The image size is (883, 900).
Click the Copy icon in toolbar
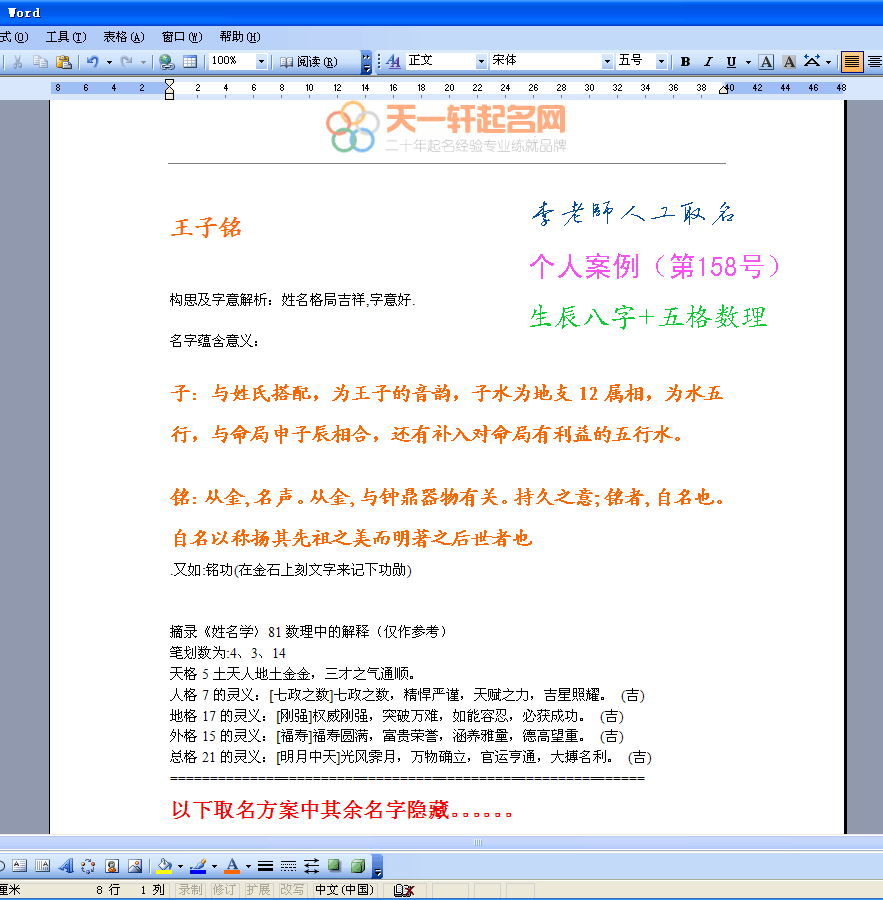coord(40,61)
